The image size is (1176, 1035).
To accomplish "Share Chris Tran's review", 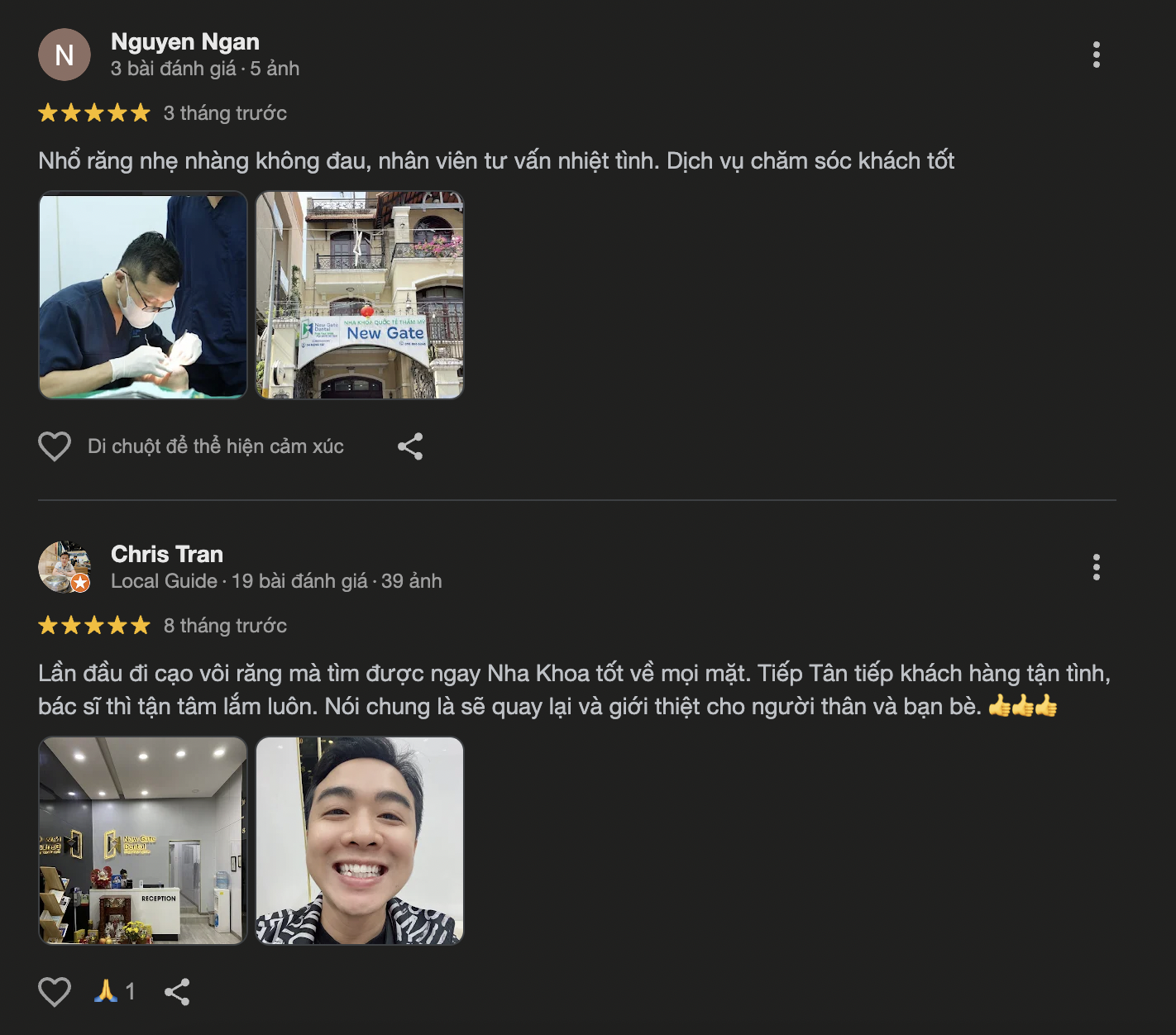I will click(x=177, y=991).
